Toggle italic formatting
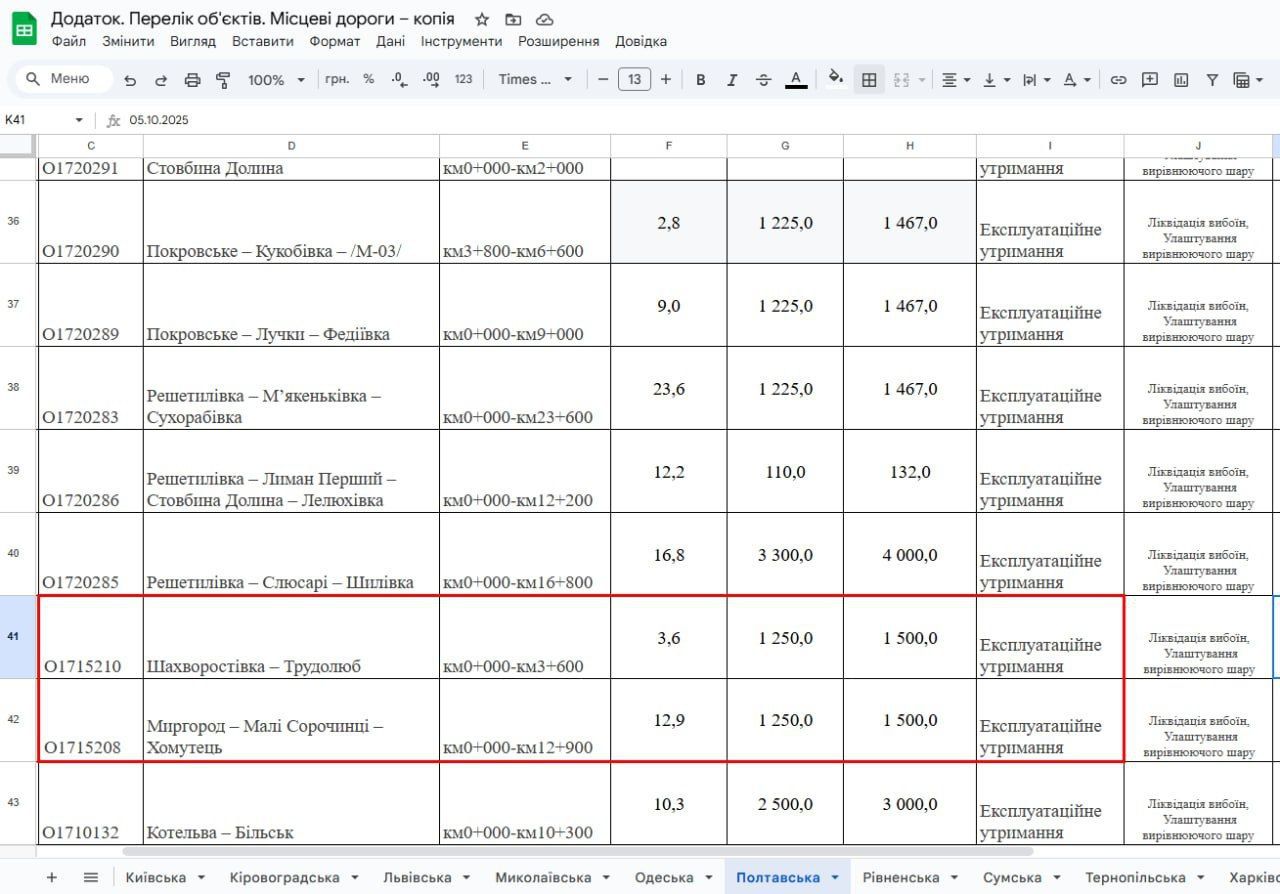 731,80
